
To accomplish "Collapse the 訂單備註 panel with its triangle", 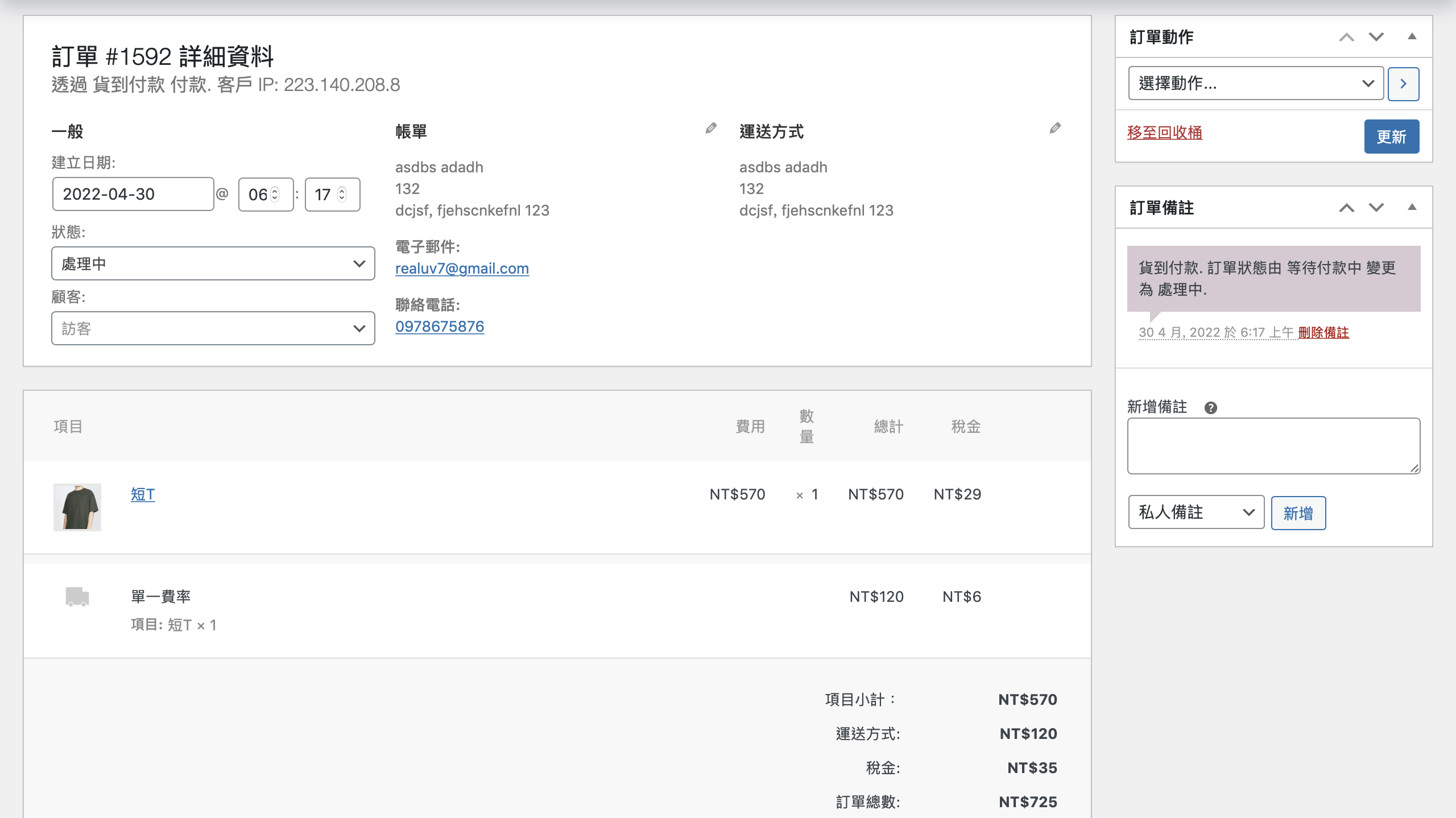I will (1412, 207).
